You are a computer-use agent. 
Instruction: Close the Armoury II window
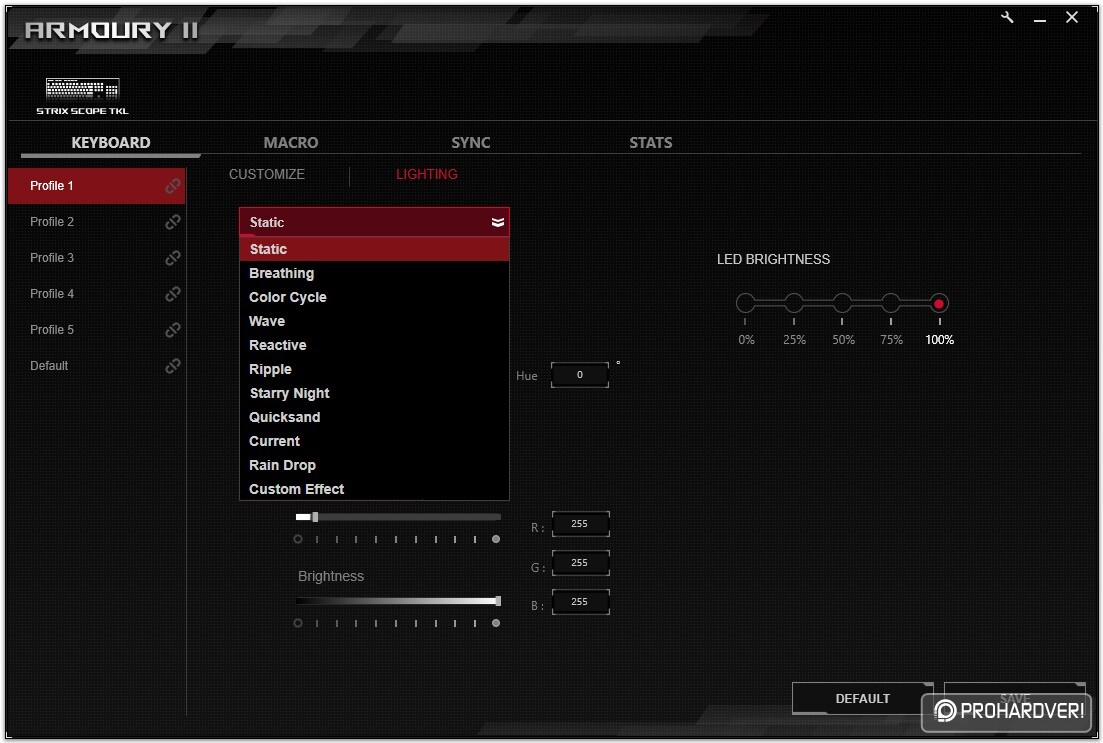tap(1071, 17)
